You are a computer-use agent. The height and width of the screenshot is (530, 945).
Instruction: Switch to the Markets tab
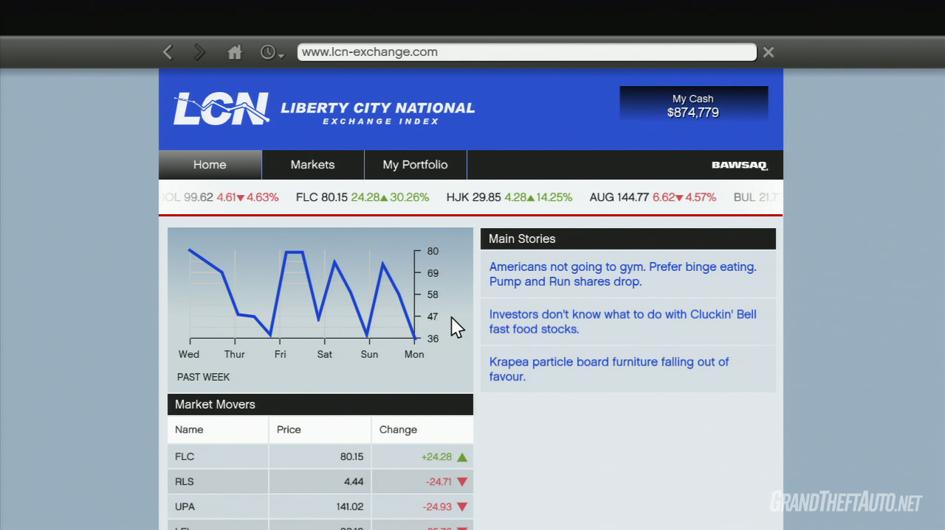coord(312,165)
